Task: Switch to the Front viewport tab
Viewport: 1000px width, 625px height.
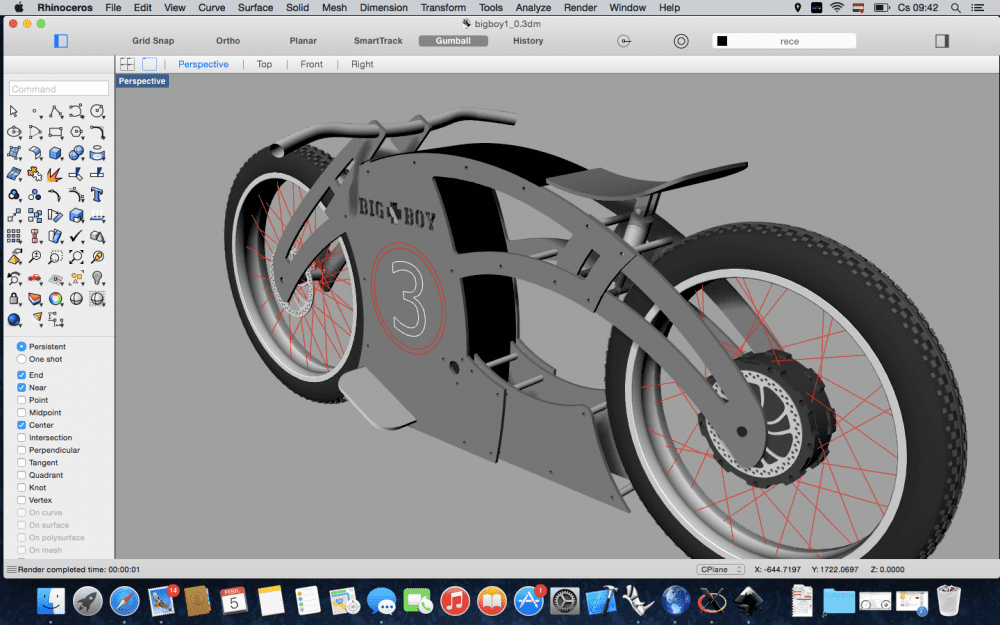Action: pyautogui.click(x=311, y=64)
